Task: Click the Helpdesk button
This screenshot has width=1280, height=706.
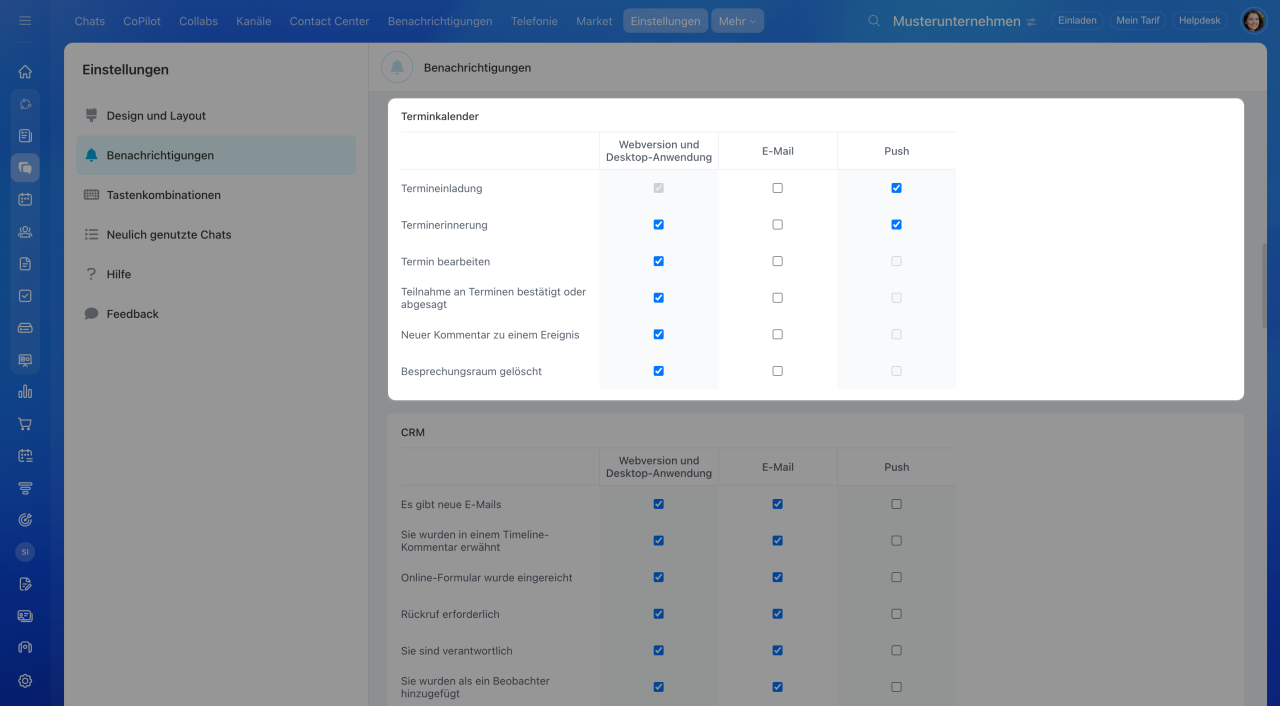Action: [x=1199, y=20]
